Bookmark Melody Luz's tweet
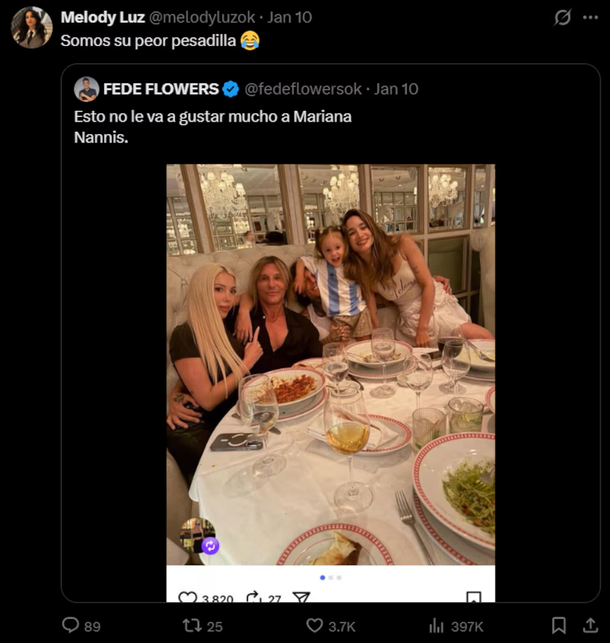The height and width of the screenshot is (643, 610). tap(558, 626)
